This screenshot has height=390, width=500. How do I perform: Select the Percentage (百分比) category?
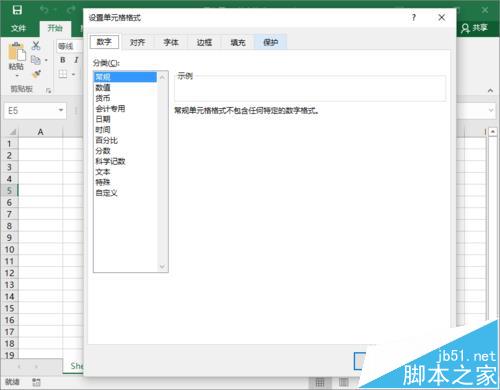(x=125, y=140)
